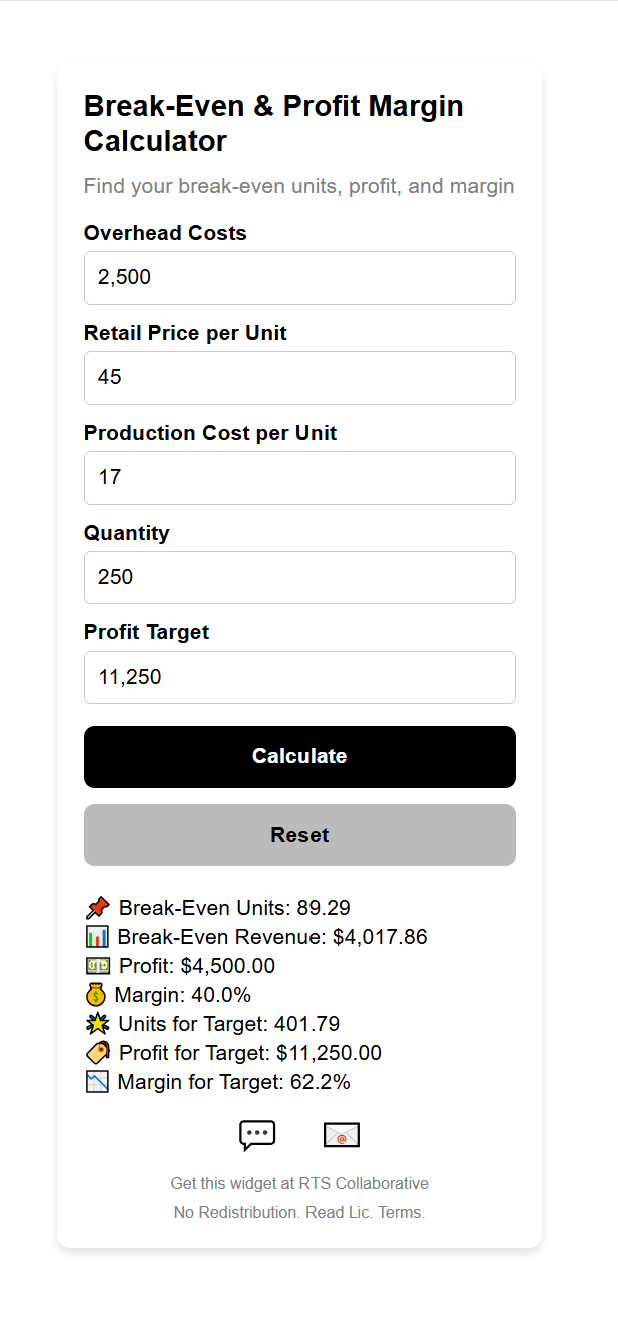Select the Retail Price per Unit field

[299, 377]
